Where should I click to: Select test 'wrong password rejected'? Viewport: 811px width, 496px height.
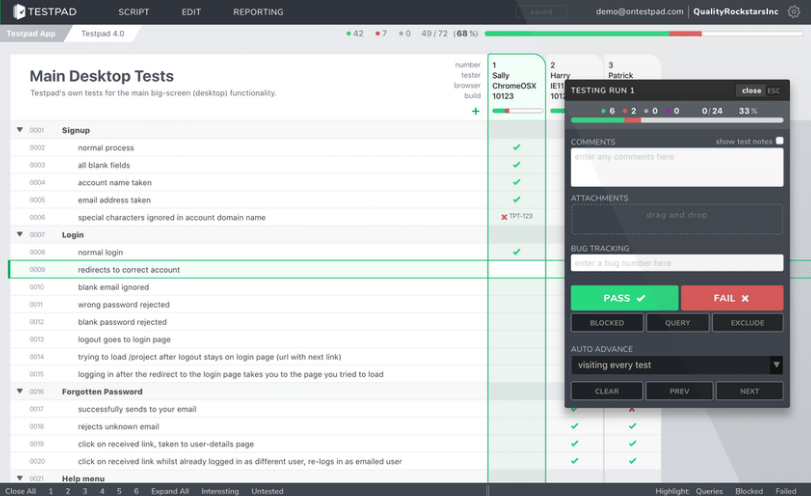[124, 305]
